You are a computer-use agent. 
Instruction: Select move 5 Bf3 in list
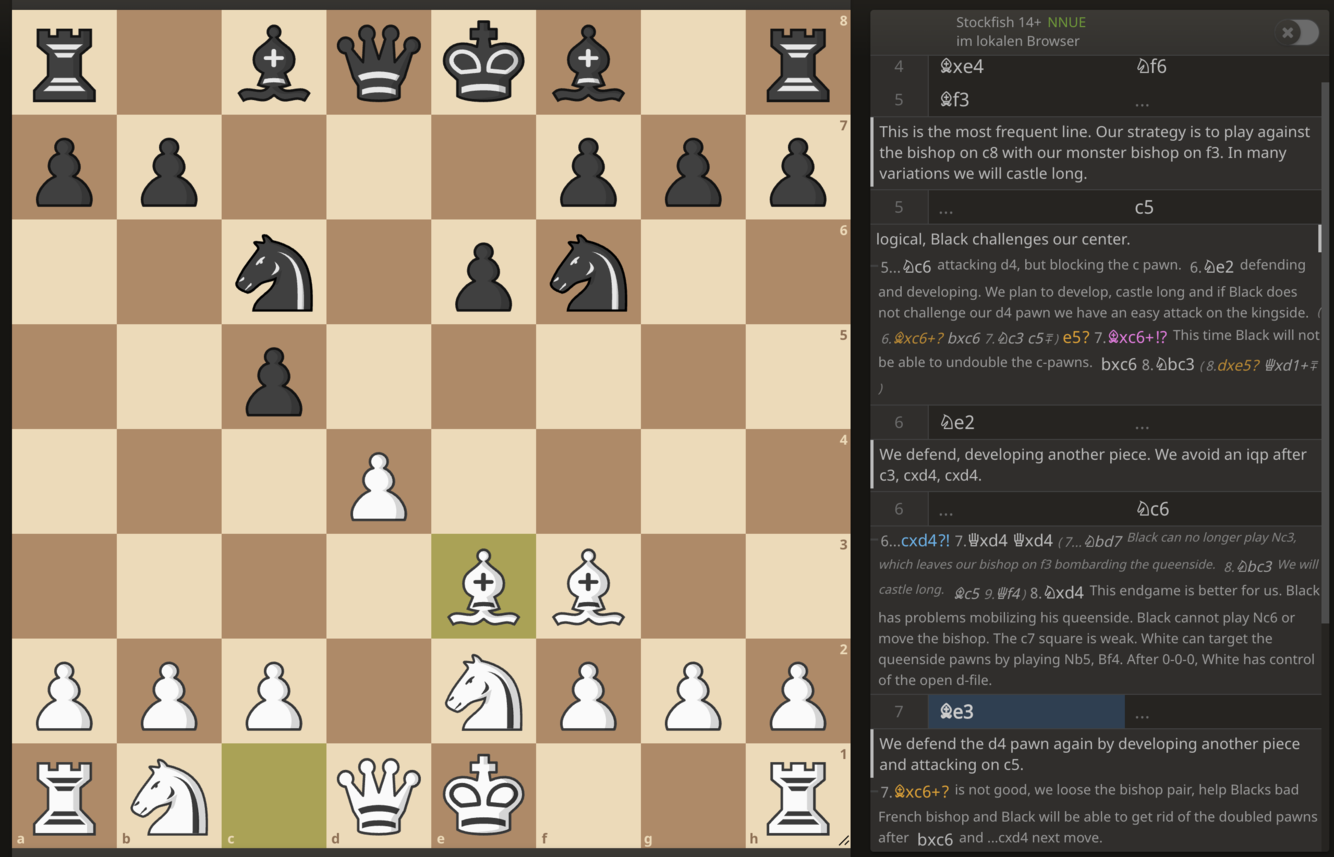1026,100
